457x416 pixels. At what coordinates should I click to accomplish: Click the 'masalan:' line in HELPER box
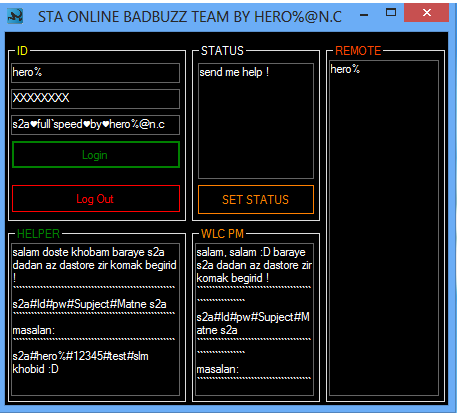[34, 330]
